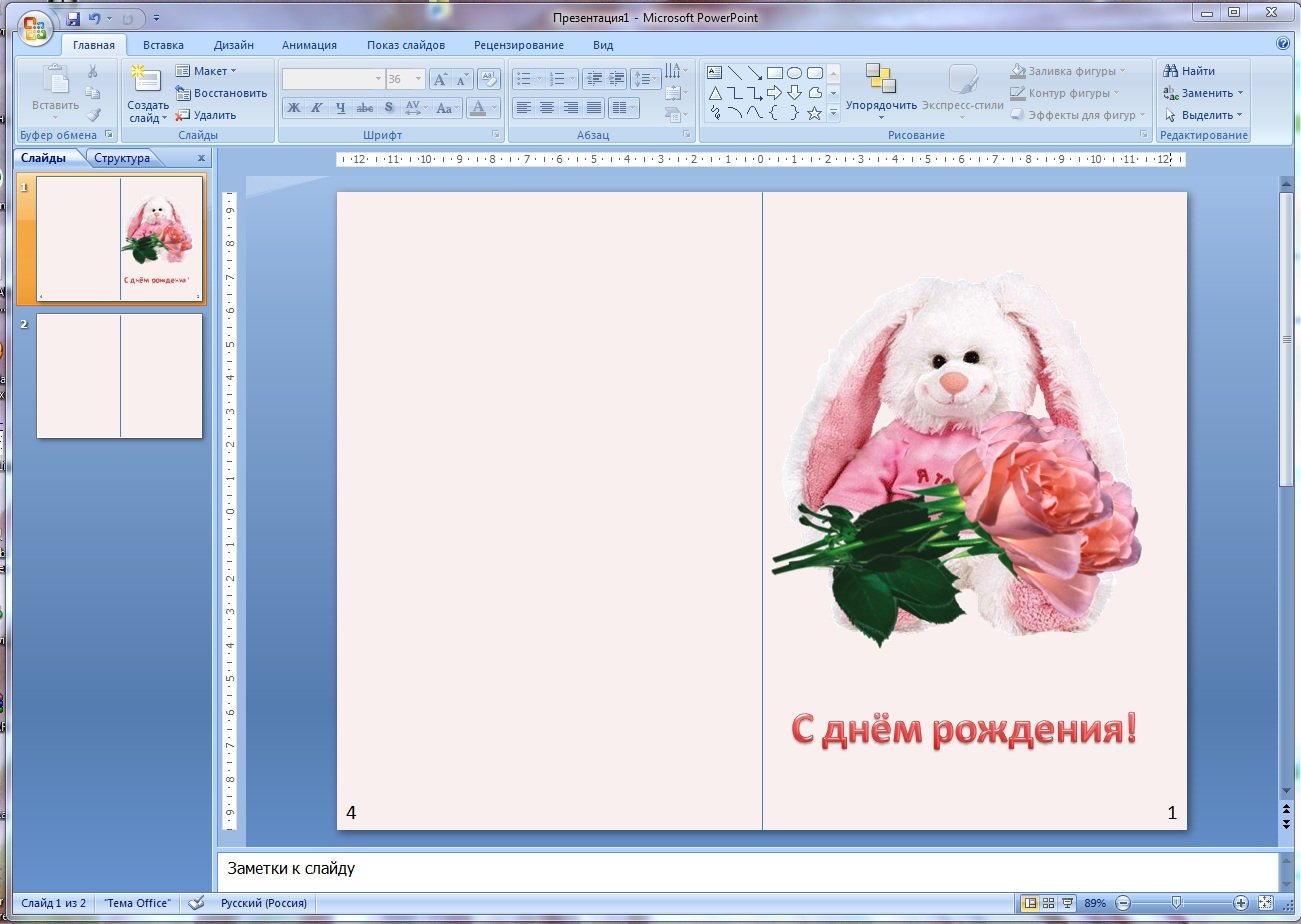The width and height of the screenshot is (1301, 924).
Task: Switch to the Структура outline tab
Action: 122,158
